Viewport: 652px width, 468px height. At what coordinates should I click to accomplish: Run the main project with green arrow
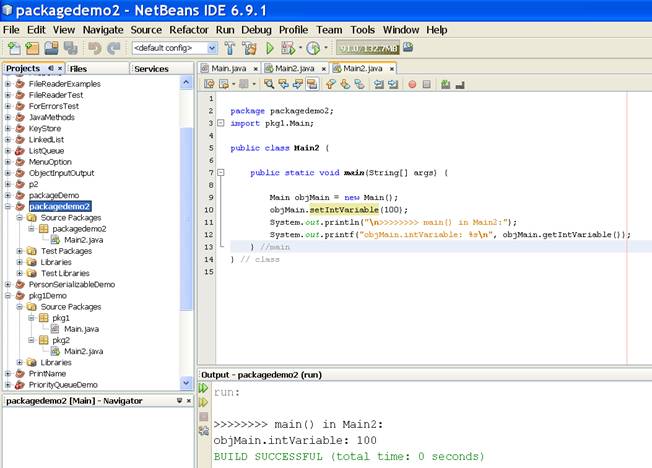(x=270, y=48)
